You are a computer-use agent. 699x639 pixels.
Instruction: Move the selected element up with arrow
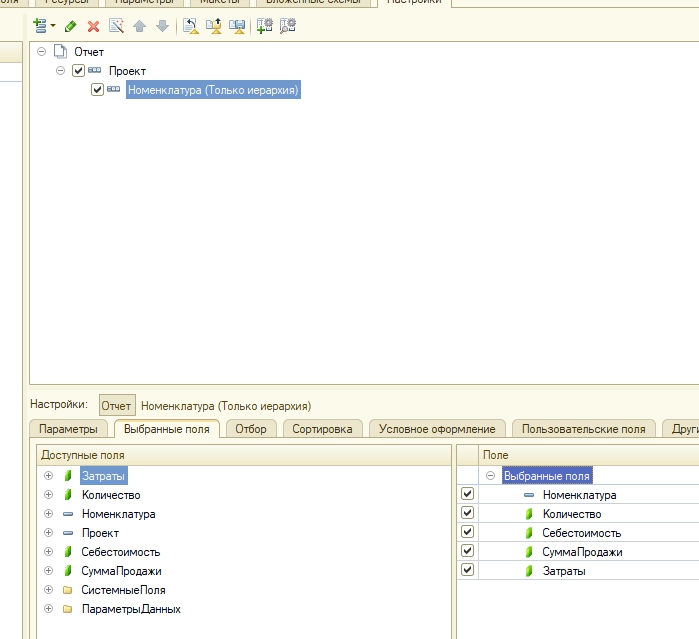click(139, 26)
